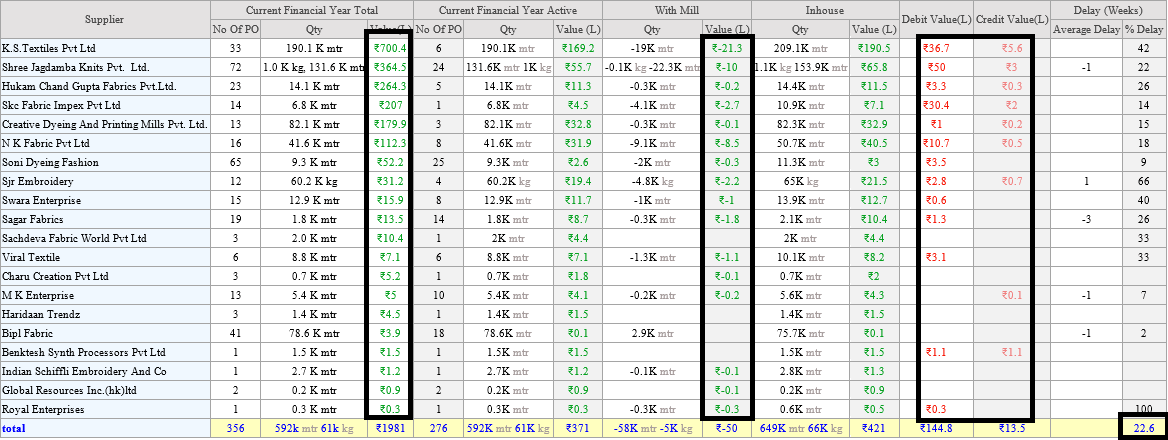Click the Inhouse column group header
Viewport: 1168px width, 440px height.
click(x=825, y=10)
